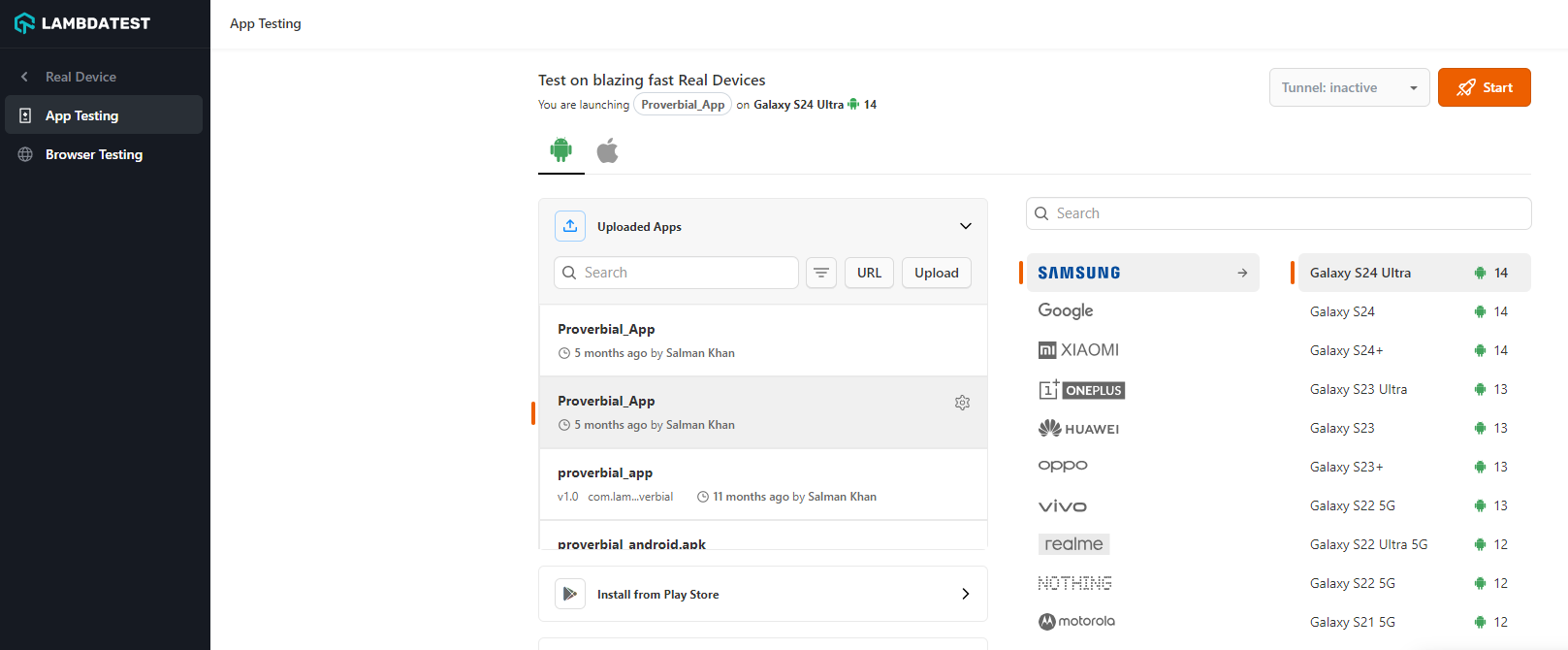This screenshot has width=1568, height=650.
Task: Select the Android platform tab
Action: (560, 150)
